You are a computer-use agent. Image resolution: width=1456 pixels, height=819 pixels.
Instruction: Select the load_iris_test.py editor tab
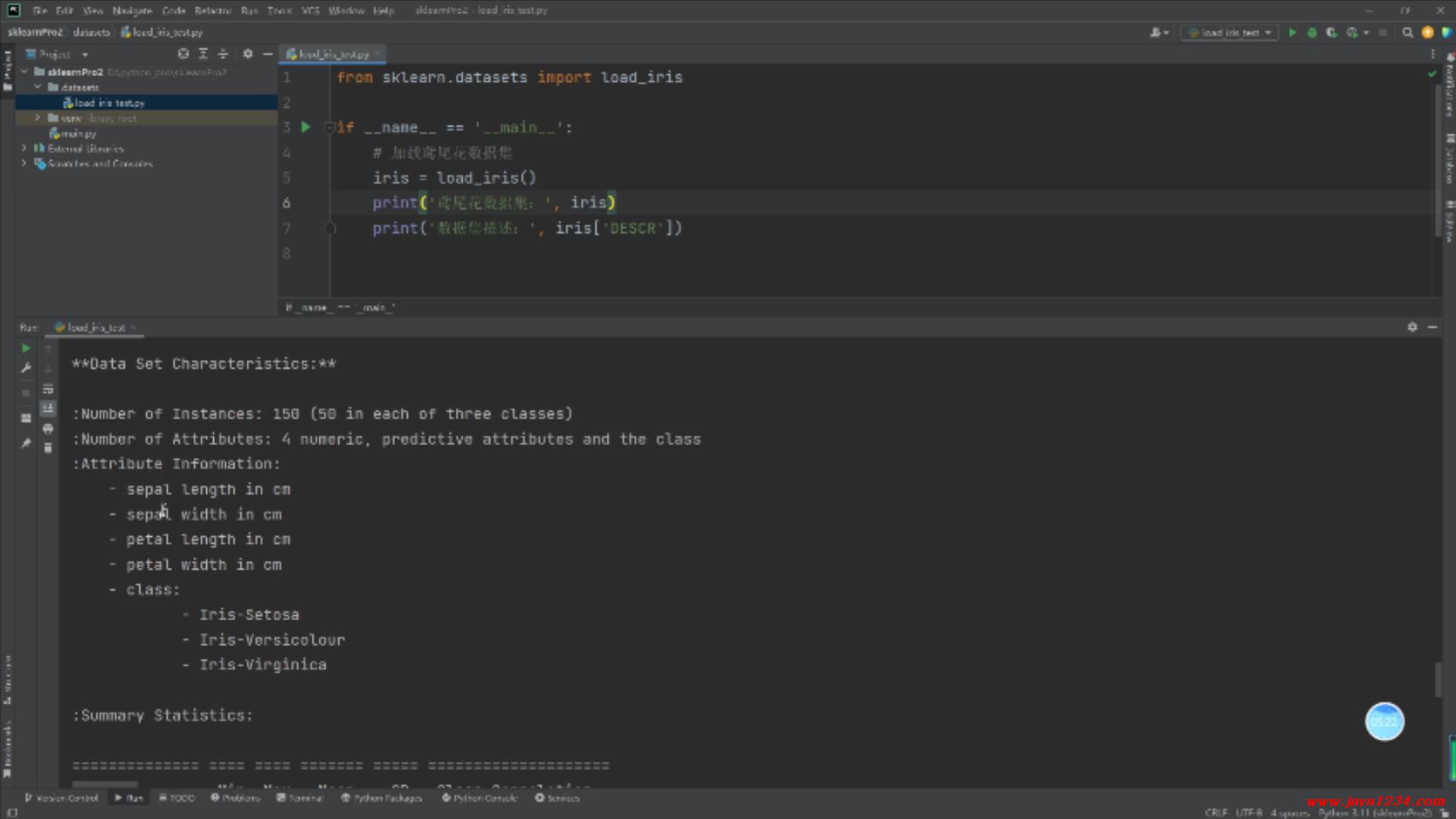[333, 54]
